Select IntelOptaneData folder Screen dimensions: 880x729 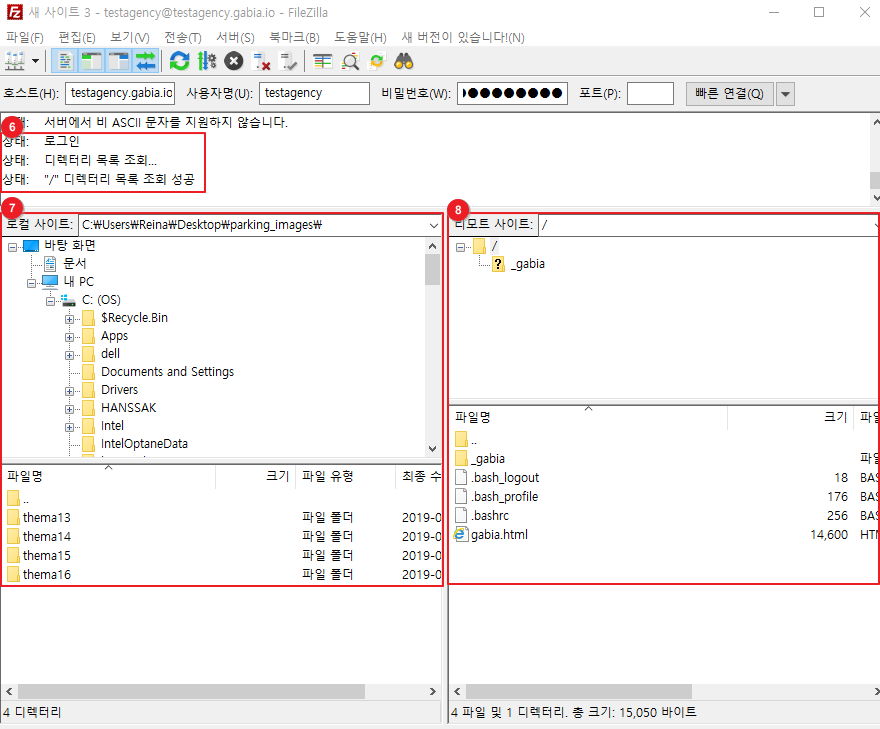[x=144, y=443]
